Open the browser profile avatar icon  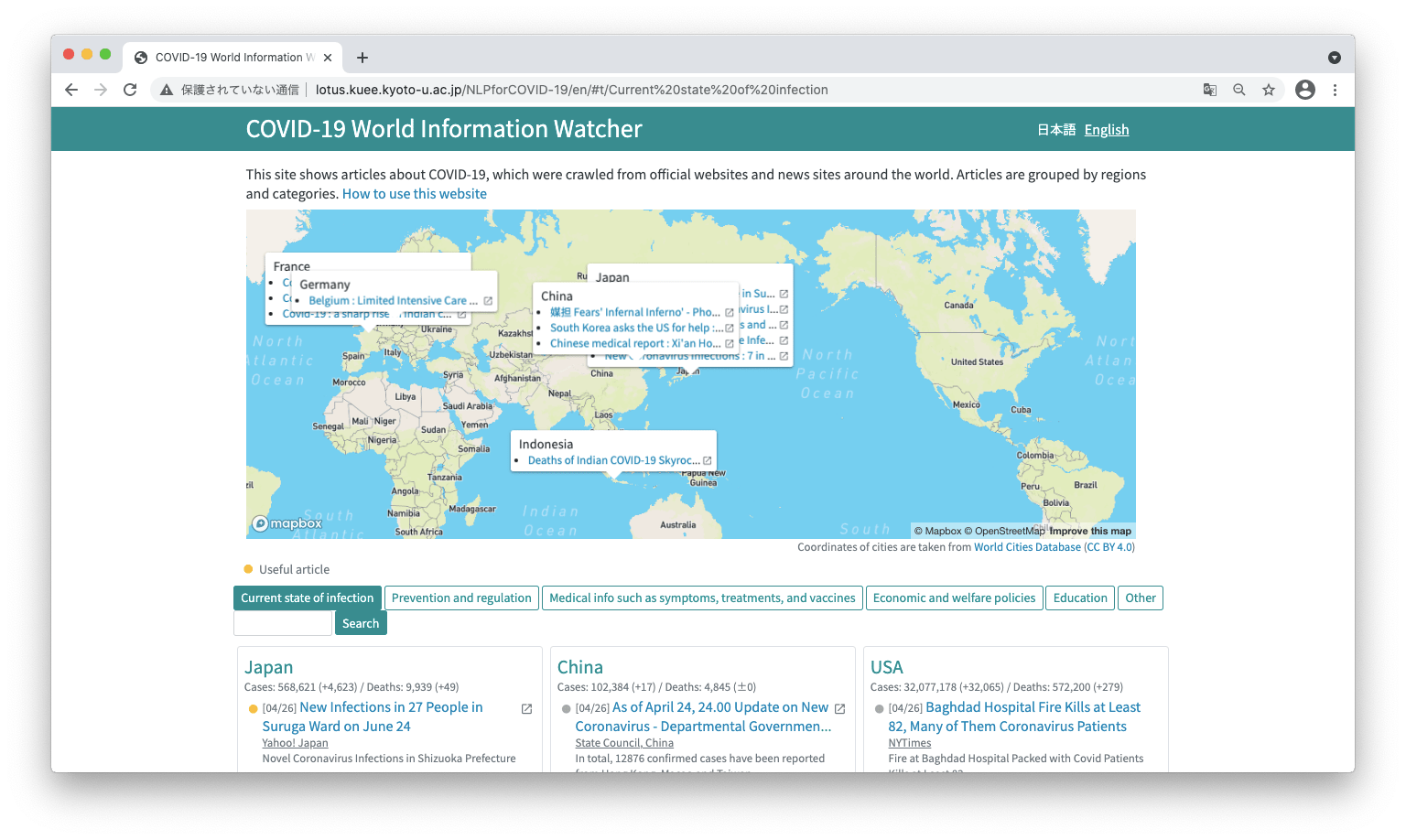[x=1304, y=89]
